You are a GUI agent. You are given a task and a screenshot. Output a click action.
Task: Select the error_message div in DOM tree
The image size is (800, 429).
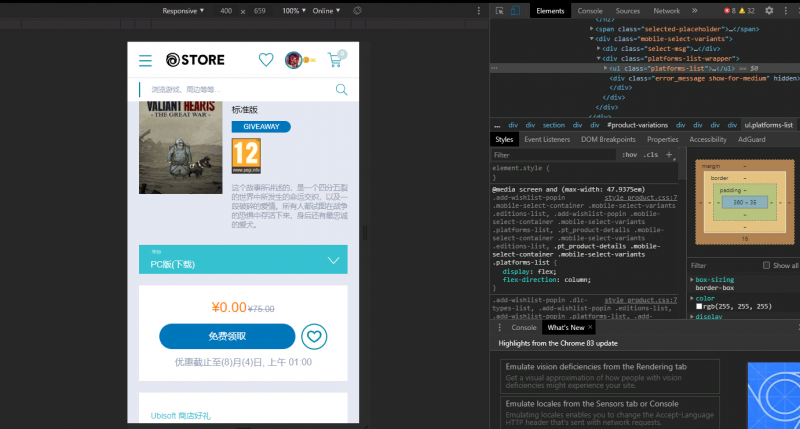tap(704, 79)
